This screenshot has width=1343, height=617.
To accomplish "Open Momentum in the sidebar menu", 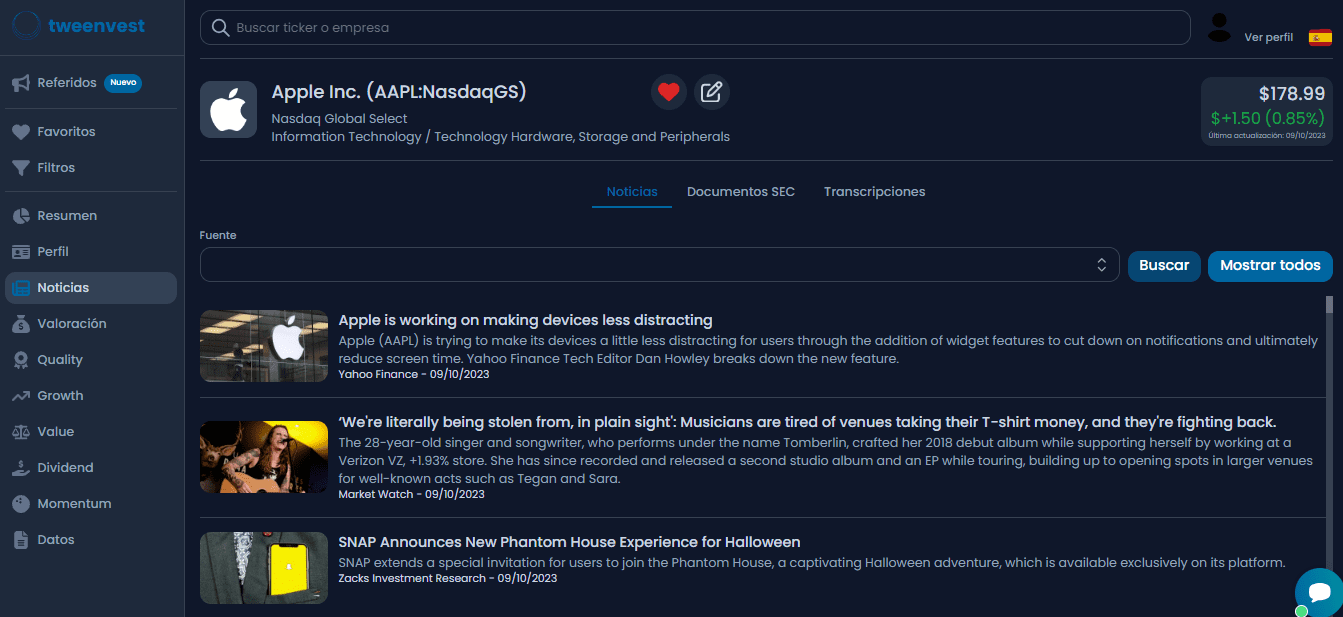I will 74,504.
